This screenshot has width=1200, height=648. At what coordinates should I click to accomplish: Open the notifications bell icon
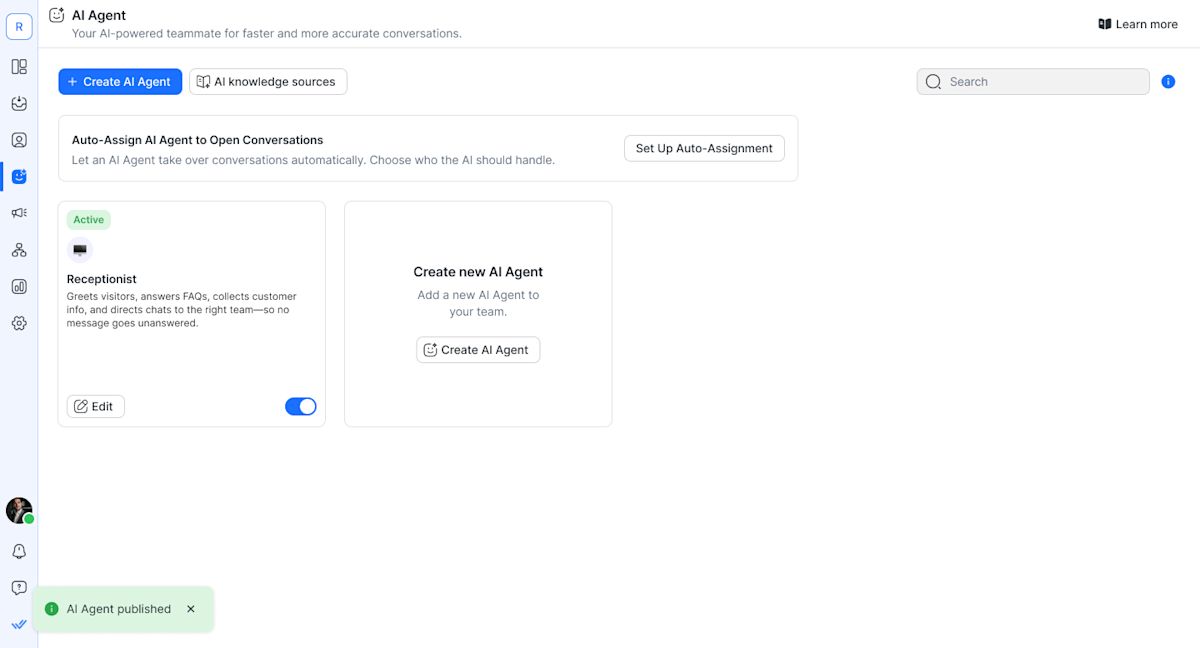19,551
